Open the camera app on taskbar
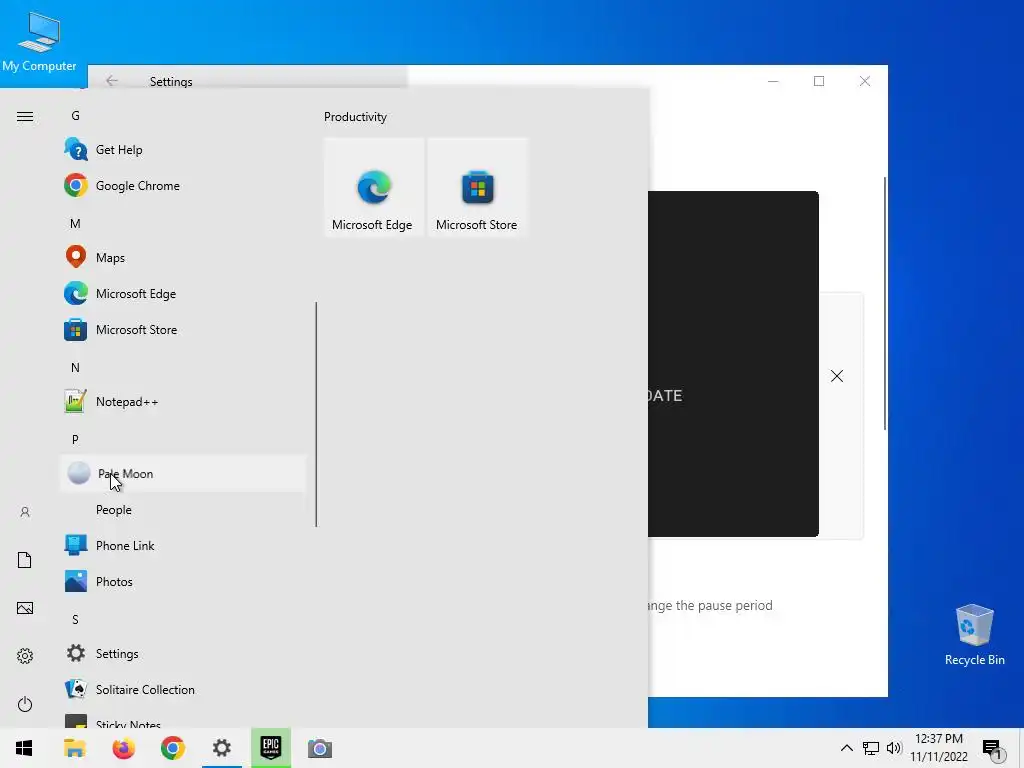 [x=320, y=748]
